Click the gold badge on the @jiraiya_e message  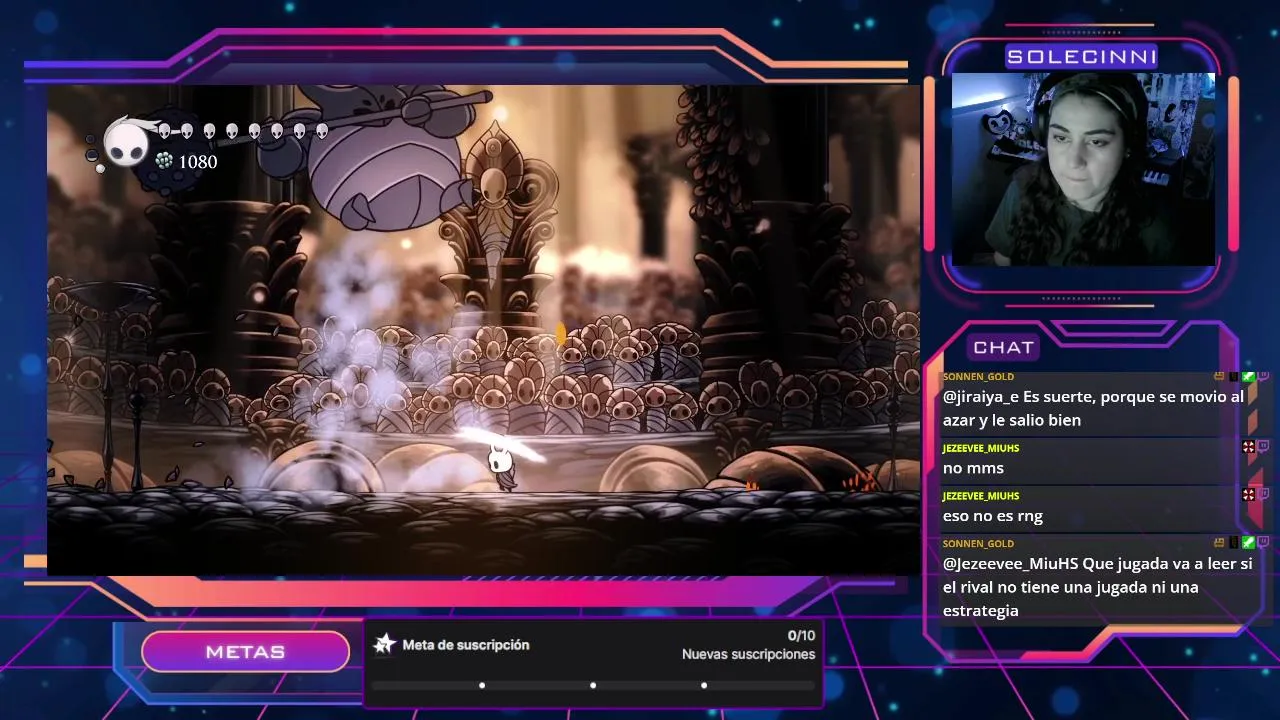click(x=1219, y=376)
